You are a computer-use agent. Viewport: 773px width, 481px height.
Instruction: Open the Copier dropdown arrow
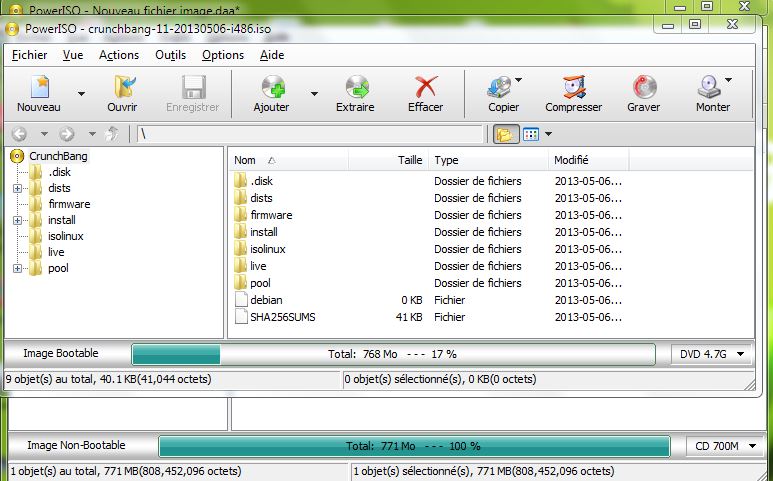tap(519, 80)
